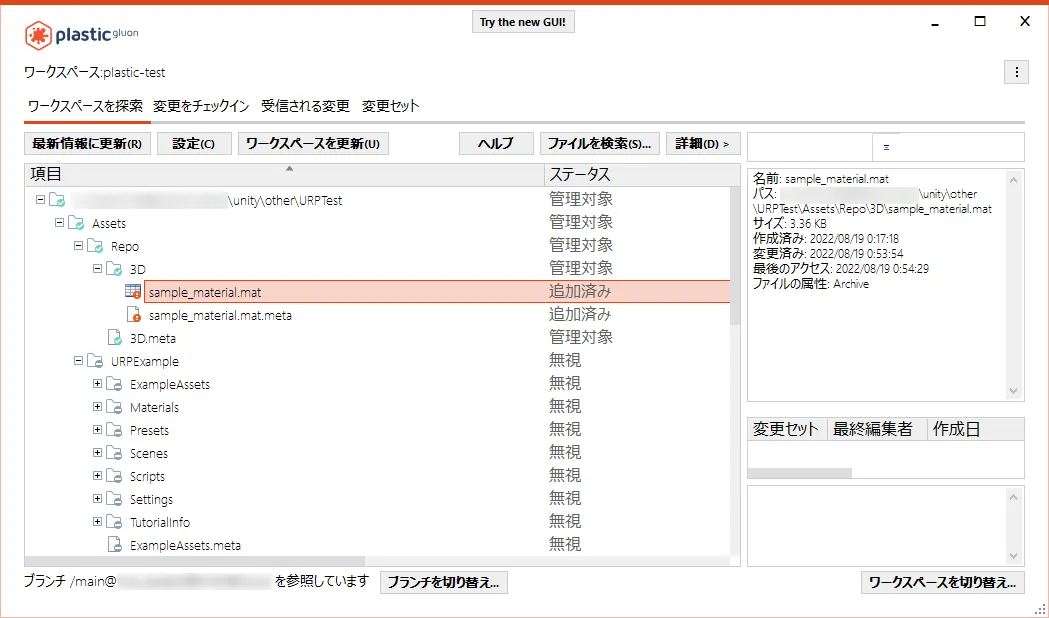
Task: Expand the Settings folder node
Action: pos(97,498)
